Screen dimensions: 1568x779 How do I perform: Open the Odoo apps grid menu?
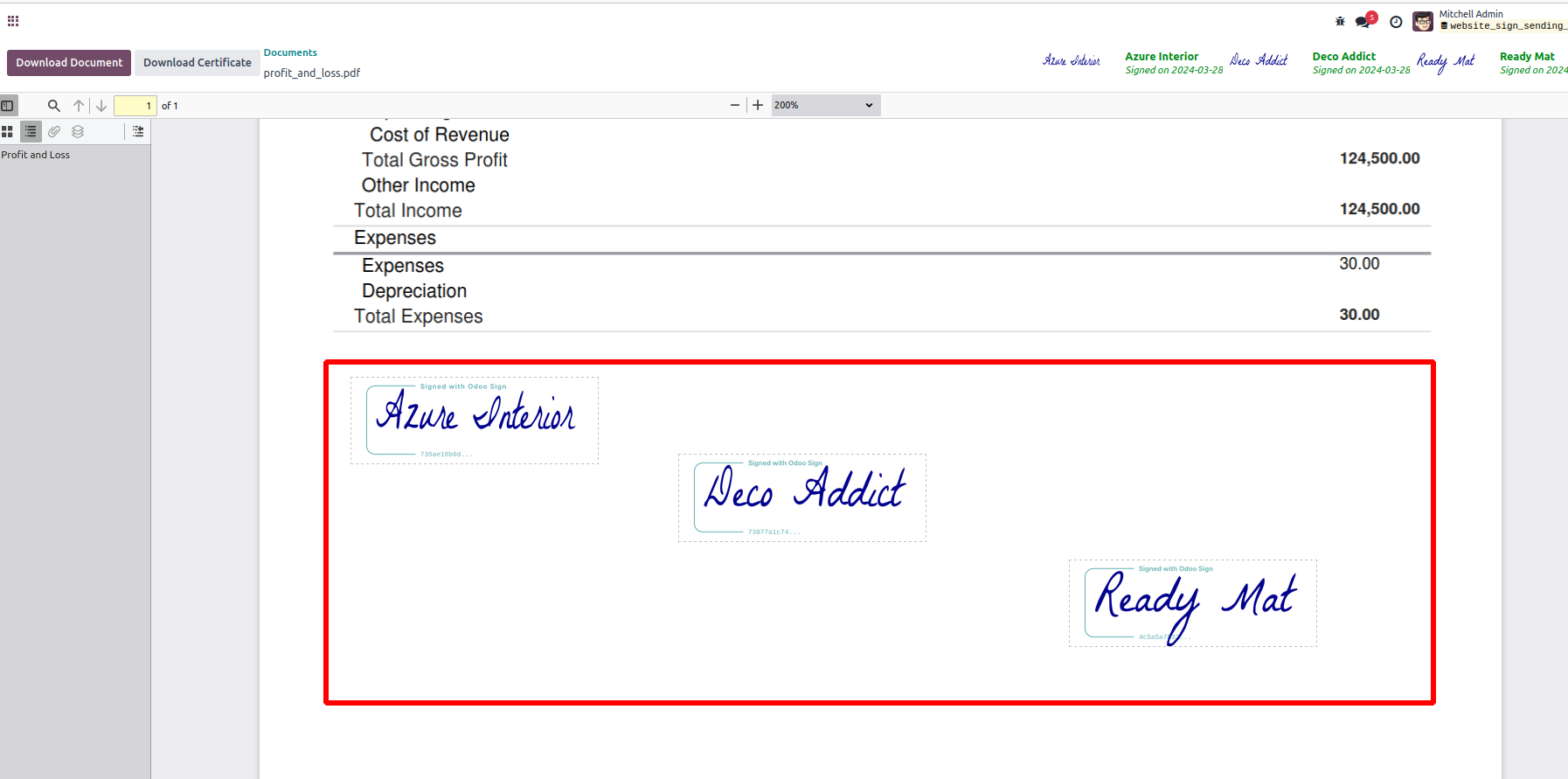[x=13, y=21]
